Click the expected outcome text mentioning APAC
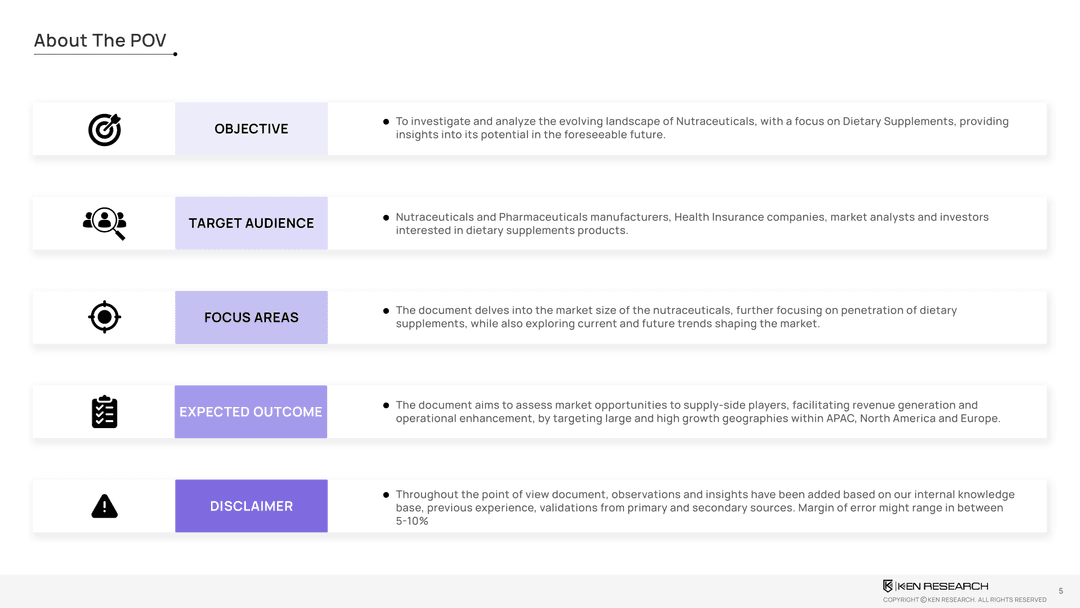 pyautogui.click(x=697, y=412)
